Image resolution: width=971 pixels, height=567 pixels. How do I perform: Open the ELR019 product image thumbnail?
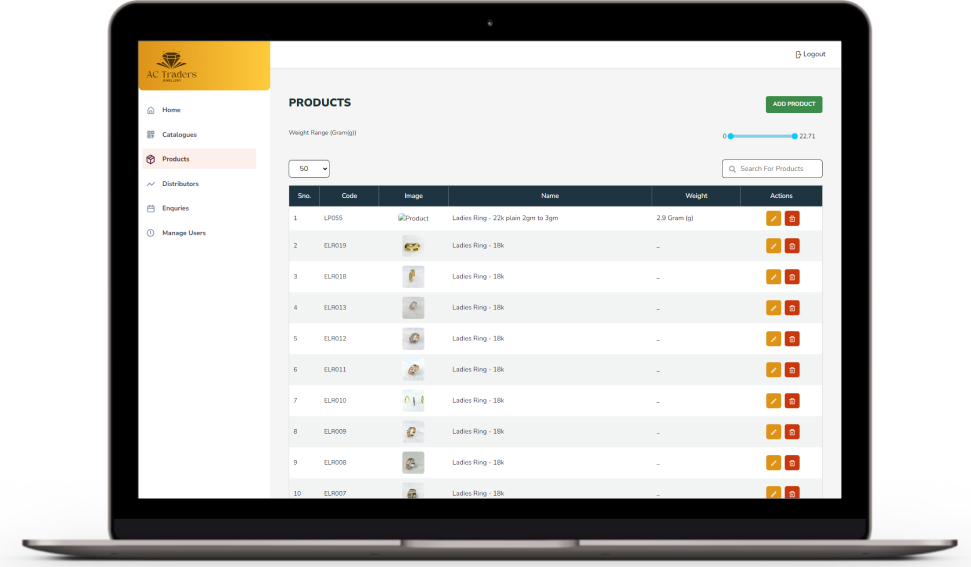pos(413,246)
